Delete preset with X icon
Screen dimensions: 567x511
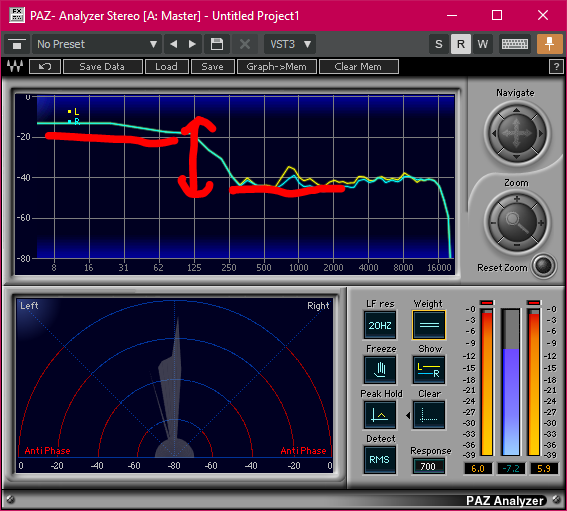click(x=245, y=44)
